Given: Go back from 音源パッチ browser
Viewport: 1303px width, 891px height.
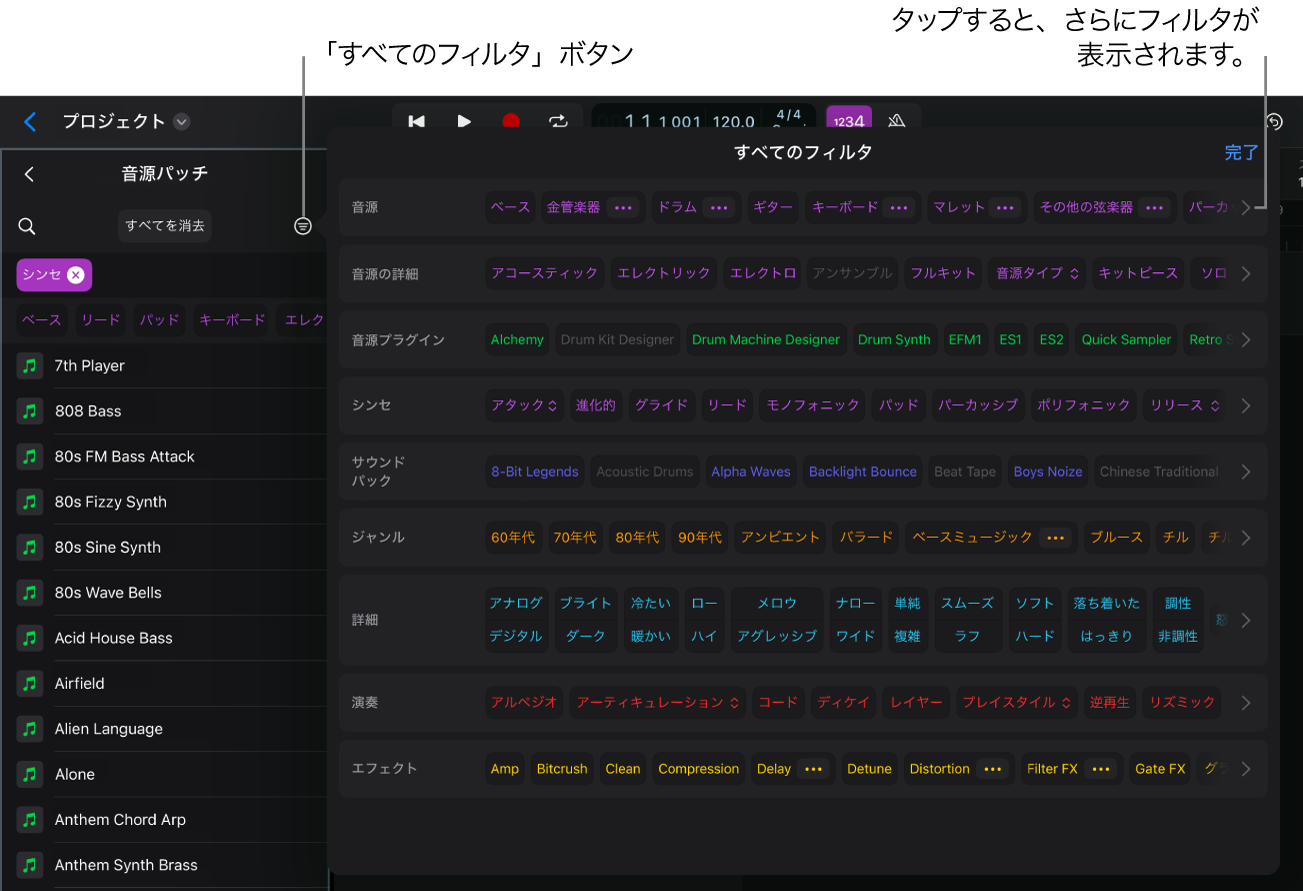Looking at the screenshot, I should 29,174.
